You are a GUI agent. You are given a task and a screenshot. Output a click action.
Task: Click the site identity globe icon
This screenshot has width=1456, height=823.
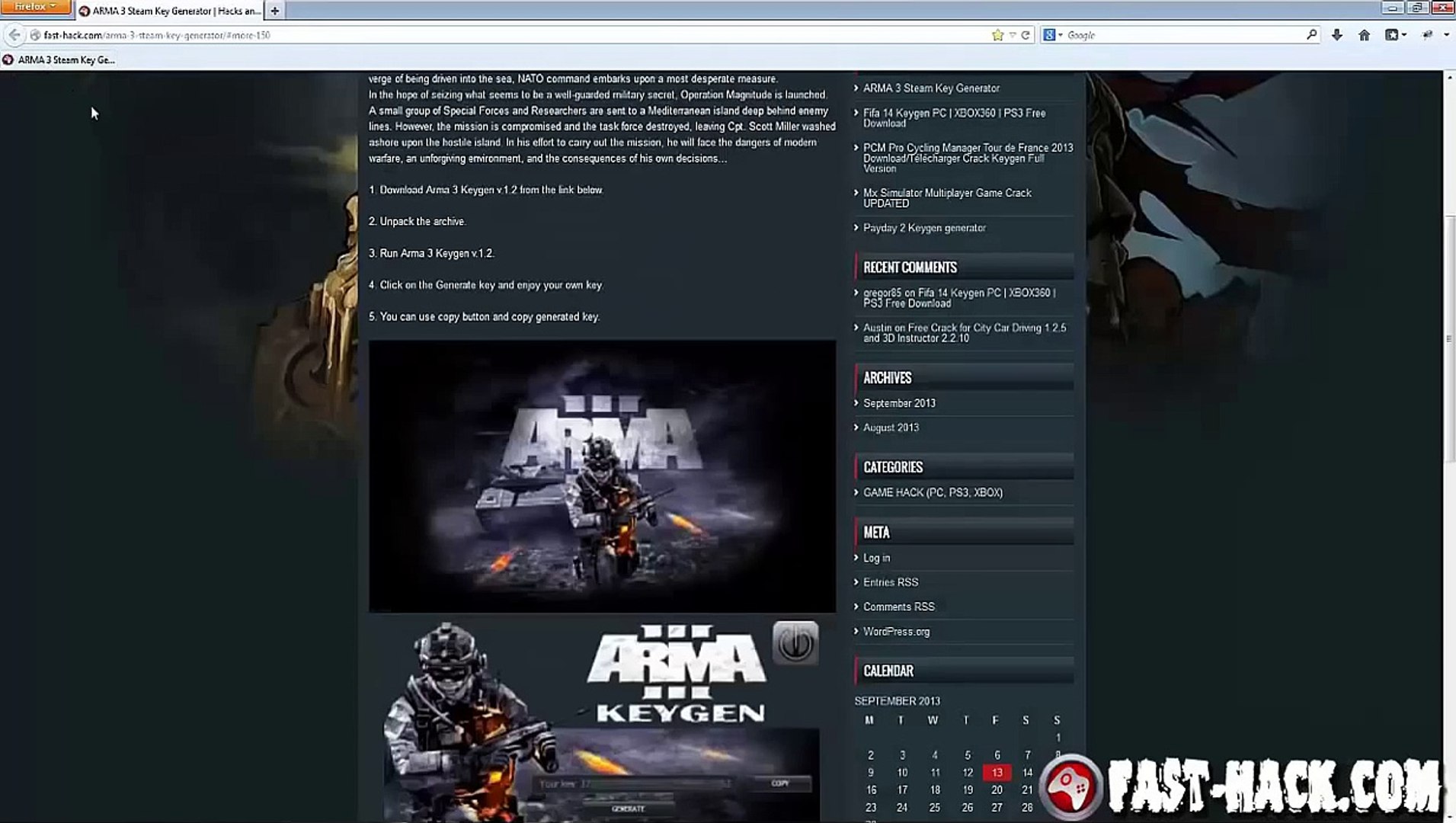(35, 35)
